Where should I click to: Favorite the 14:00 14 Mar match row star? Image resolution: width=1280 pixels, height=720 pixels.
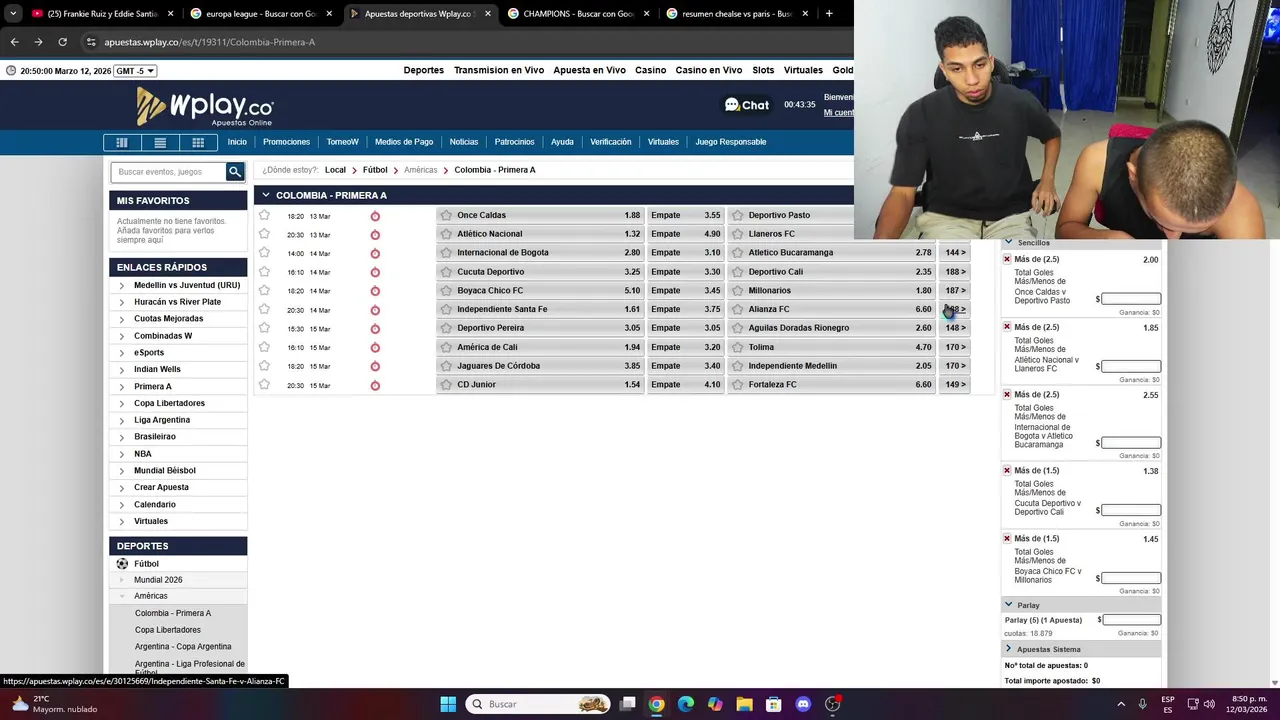tap(264, 253)
